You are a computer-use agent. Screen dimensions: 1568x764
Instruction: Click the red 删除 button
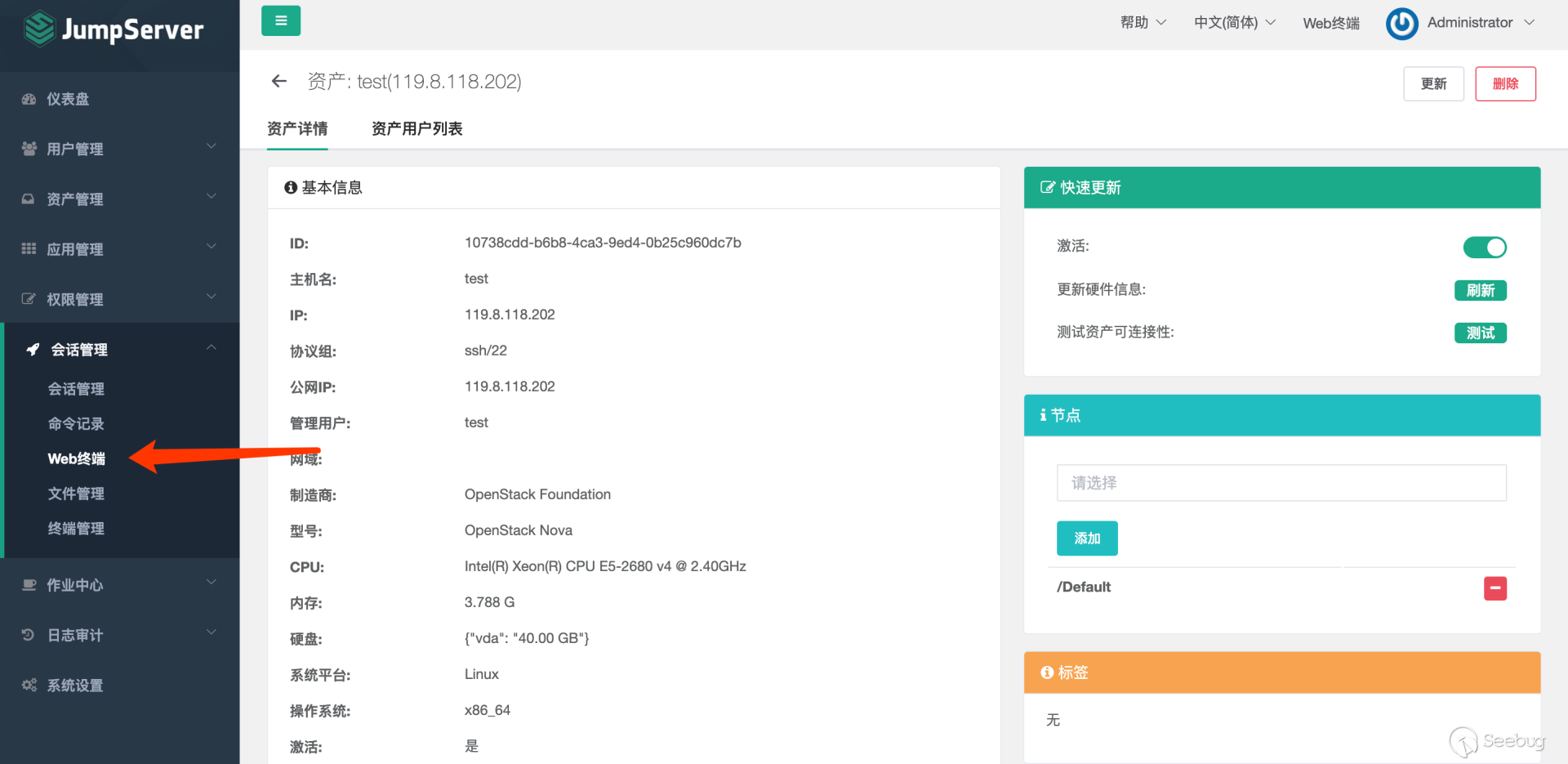1505,83
